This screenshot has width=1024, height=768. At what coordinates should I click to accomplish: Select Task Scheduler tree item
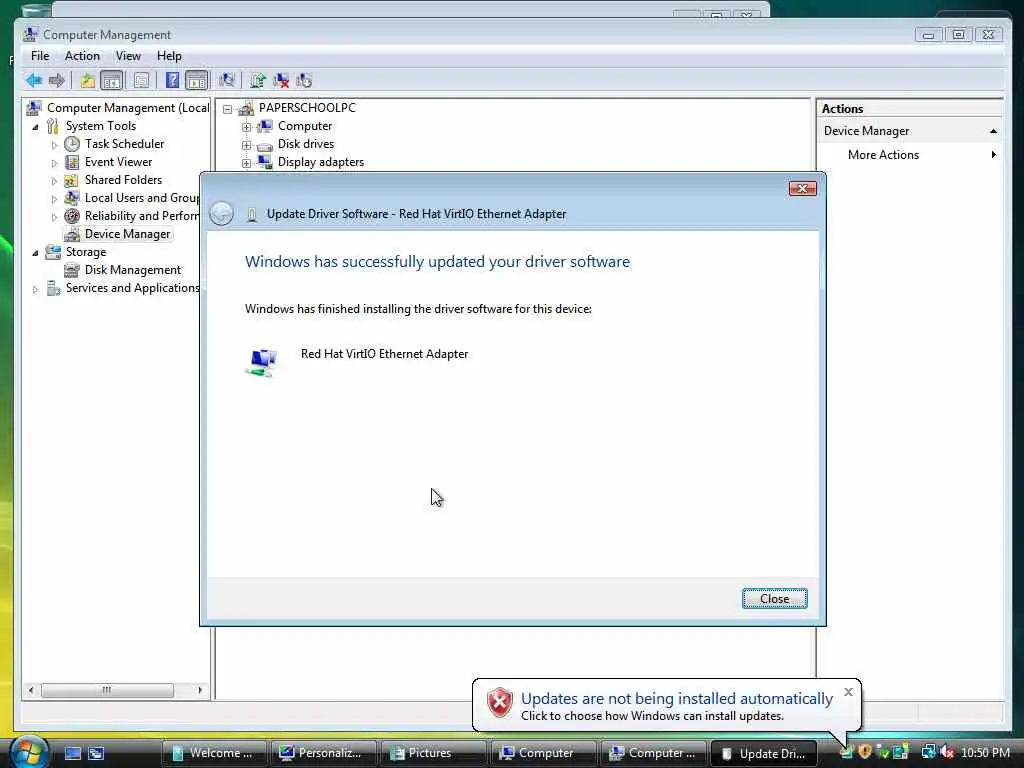click(x=124, y=144)
